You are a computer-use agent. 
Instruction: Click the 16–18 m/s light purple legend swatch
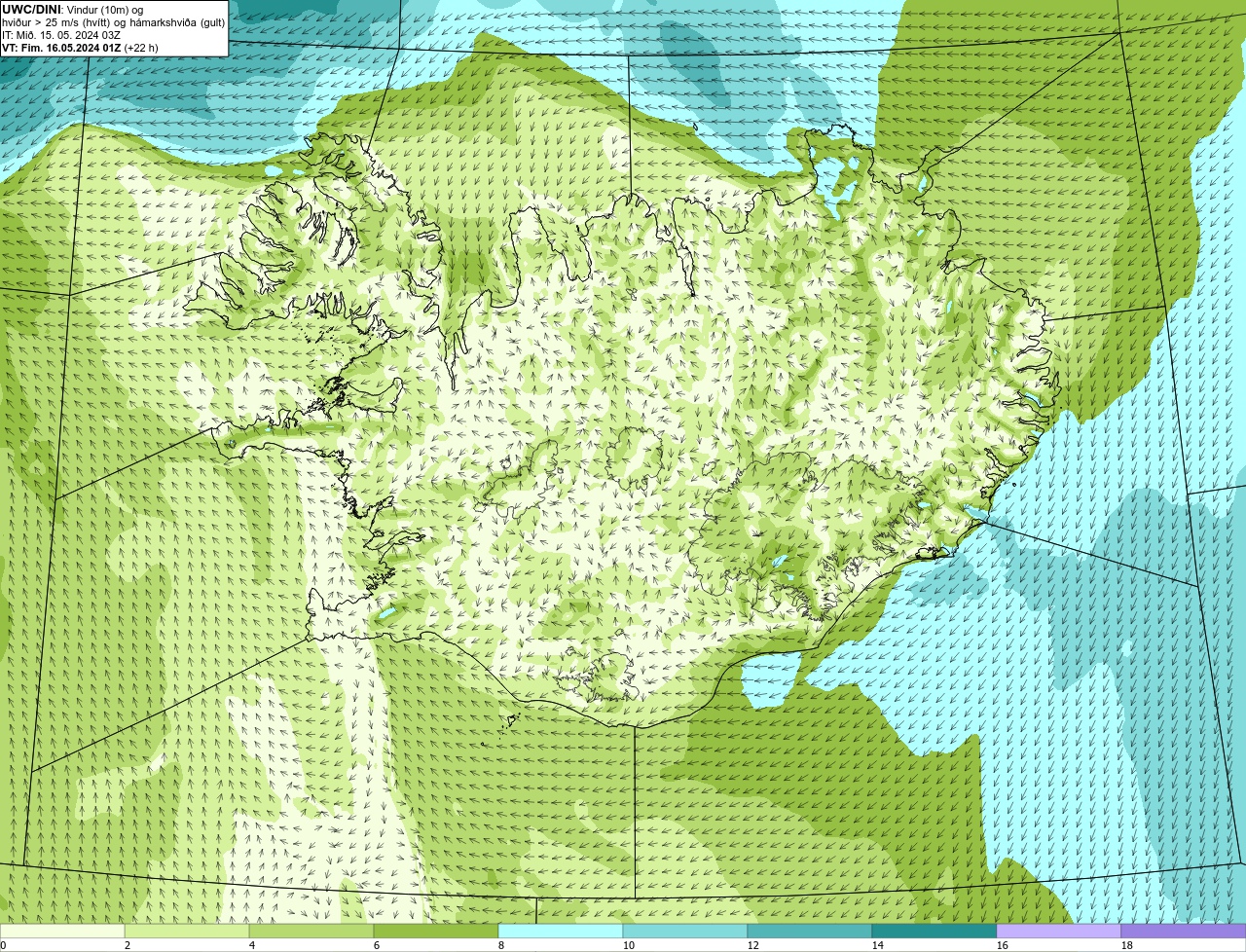tap(1059, 932)
